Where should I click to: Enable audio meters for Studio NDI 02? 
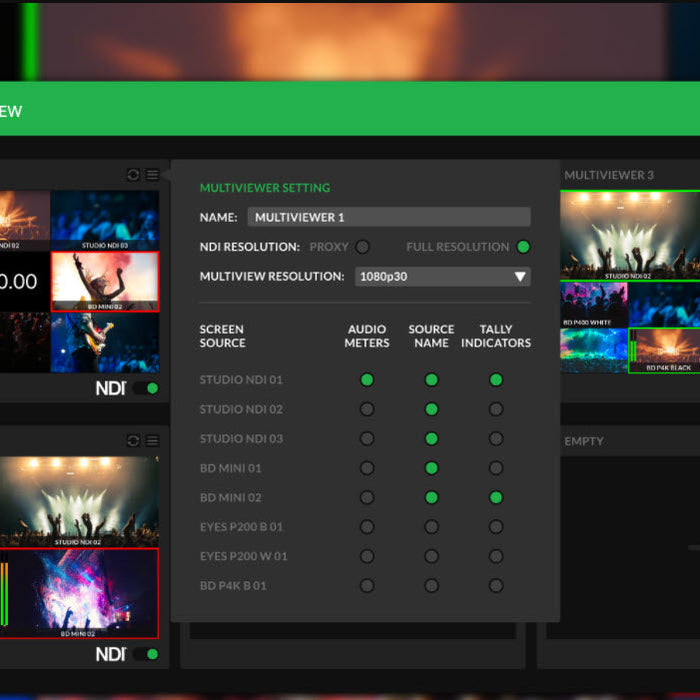click(367, 409)
